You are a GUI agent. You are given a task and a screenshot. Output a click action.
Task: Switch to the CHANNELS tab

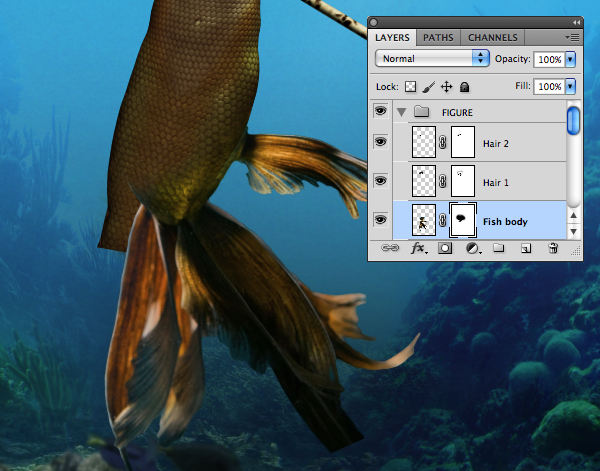point(492,37)
